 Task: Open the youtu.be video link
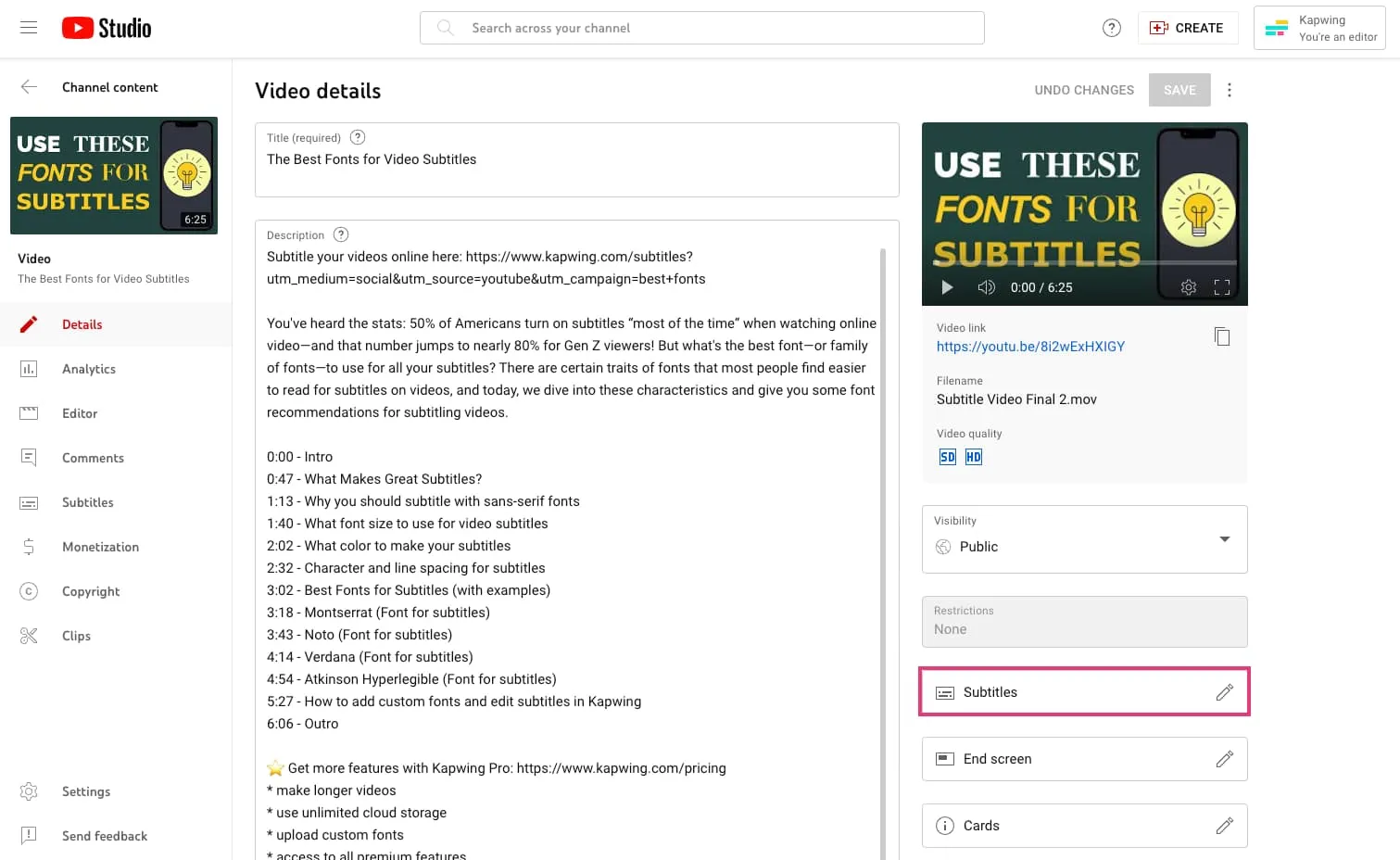pyautogui.click(x=1030, y=347)
